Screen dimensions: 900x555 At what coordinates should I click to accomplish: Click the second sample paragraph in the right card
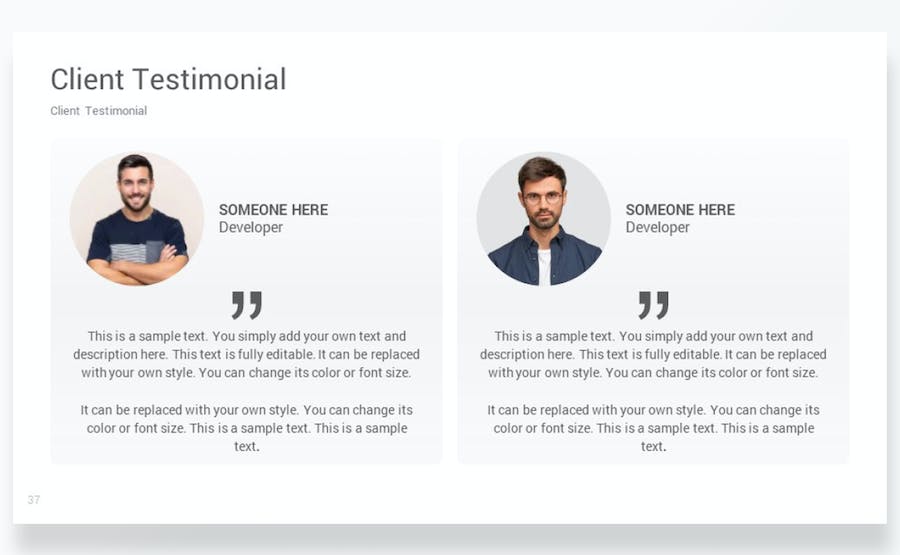[x=653, y=428]
